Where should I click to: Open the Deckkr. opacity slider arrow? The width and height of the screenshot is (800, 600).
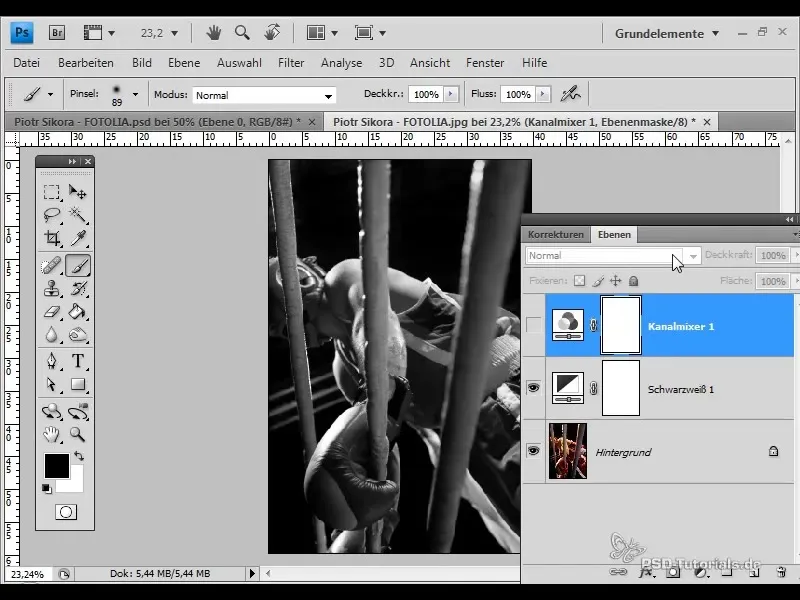451,94
